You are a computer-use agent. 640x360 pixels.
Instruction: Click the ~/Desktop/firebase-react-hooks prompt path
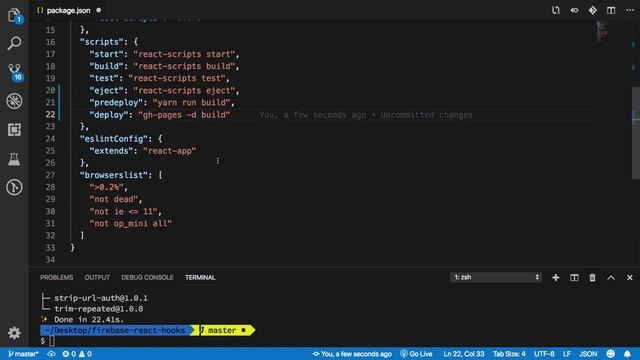pos(115,330)
